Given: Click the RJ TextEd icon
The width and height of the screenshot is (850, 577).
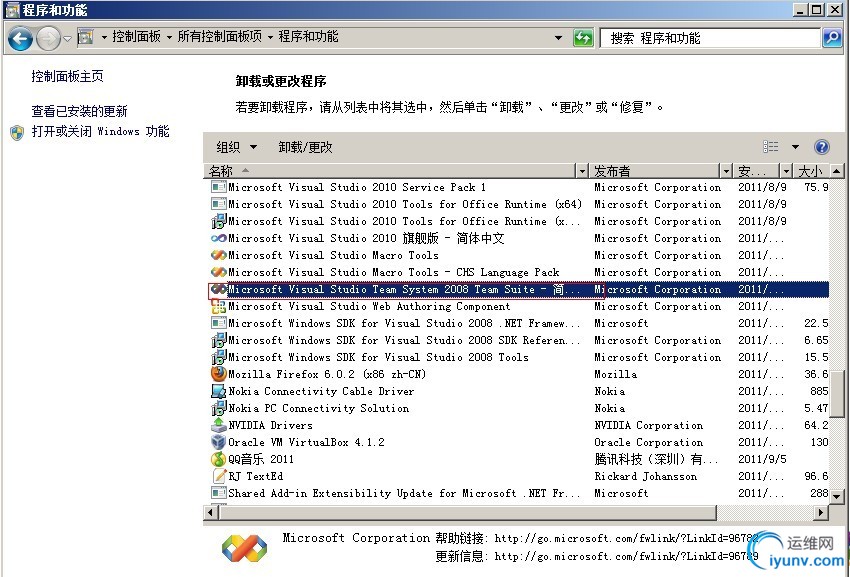Looking at the screenshot, I should (218, 476).
